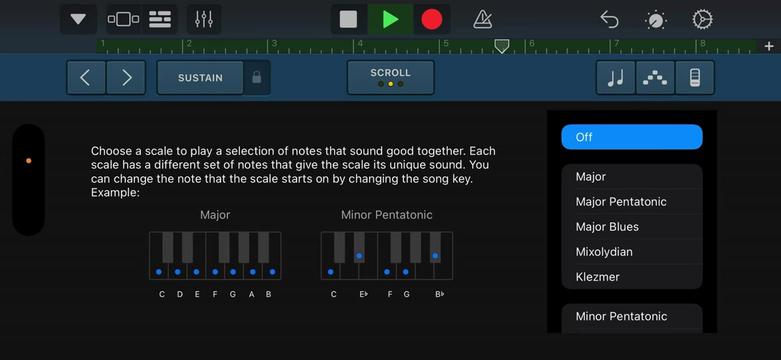Shift keyboard down an octave with left arrow

pyautogui.click(x=86, y=78)
